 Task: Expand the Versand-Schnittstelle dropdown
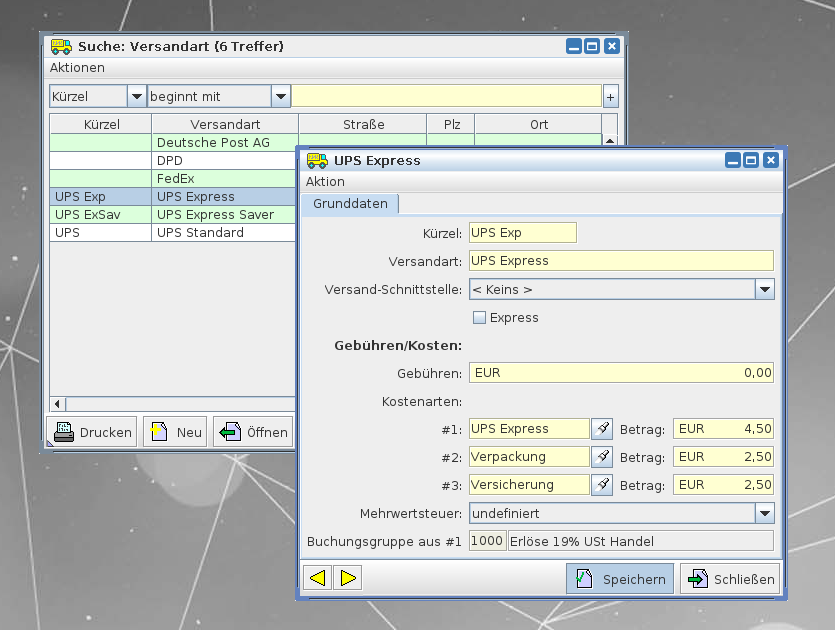coord(764,289)
